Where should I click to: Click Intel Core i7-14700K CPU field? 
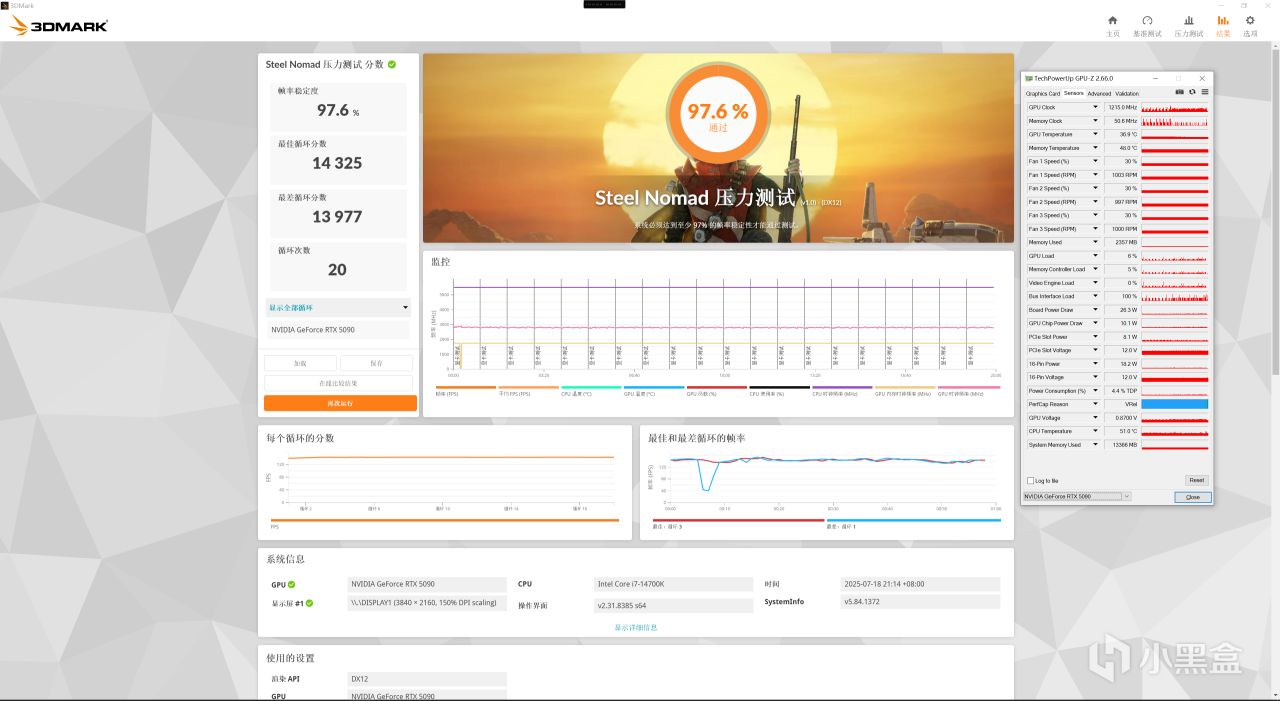coord(674,584)
